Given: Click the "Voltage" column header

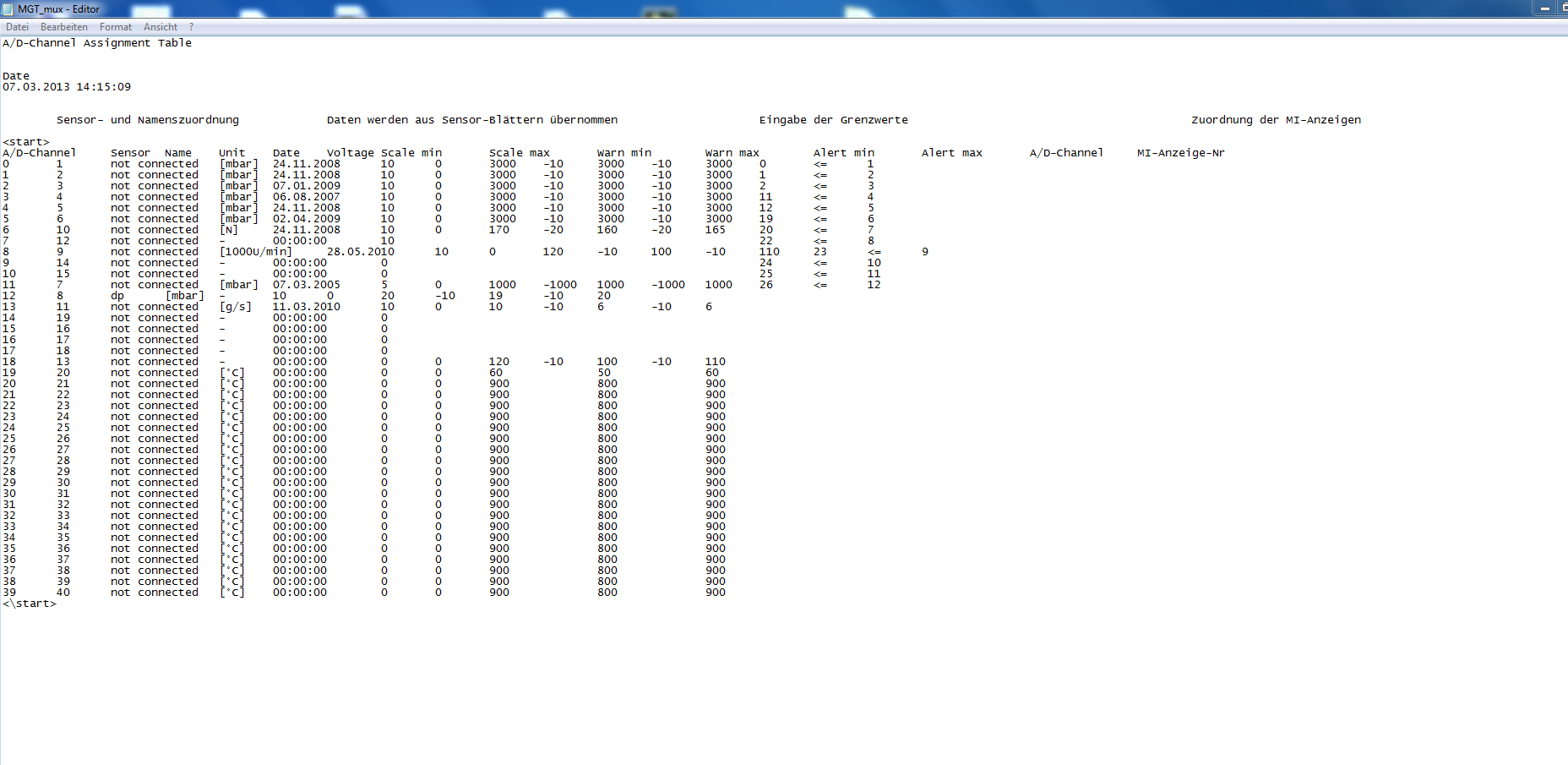Looking at the screenshot, I should pyautogui.click(x=351, y=153).
